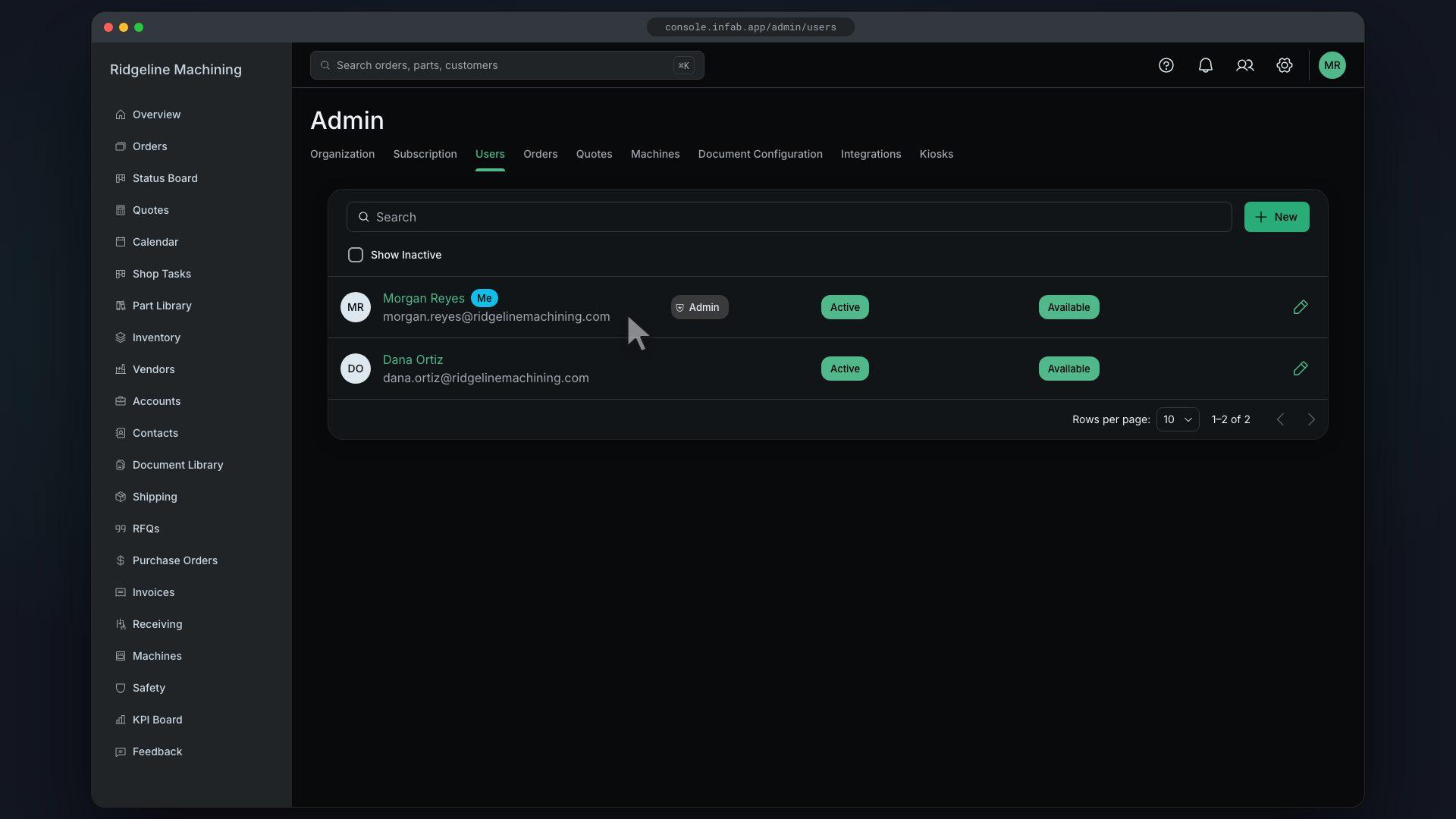The image size is (1456, 819).
Task: Open Status Board in sidebar
Action: click(157, 178)
